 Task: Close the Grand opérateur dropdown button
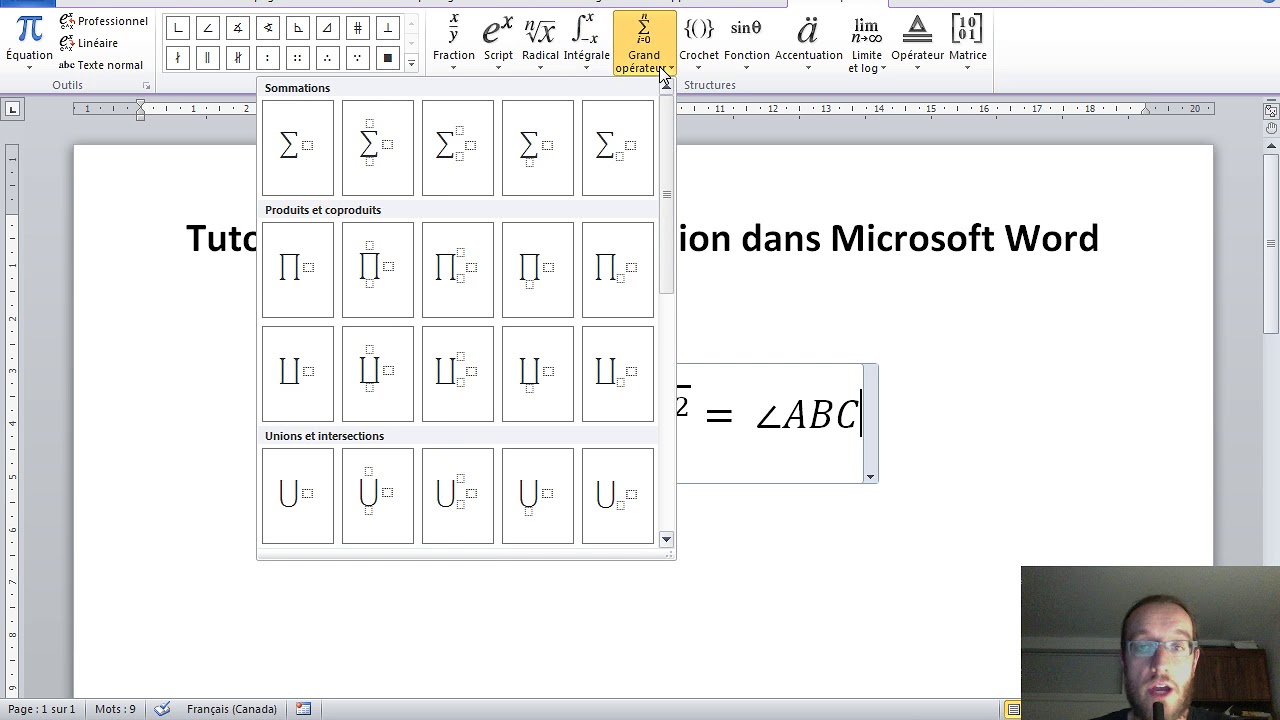(644, 44)
